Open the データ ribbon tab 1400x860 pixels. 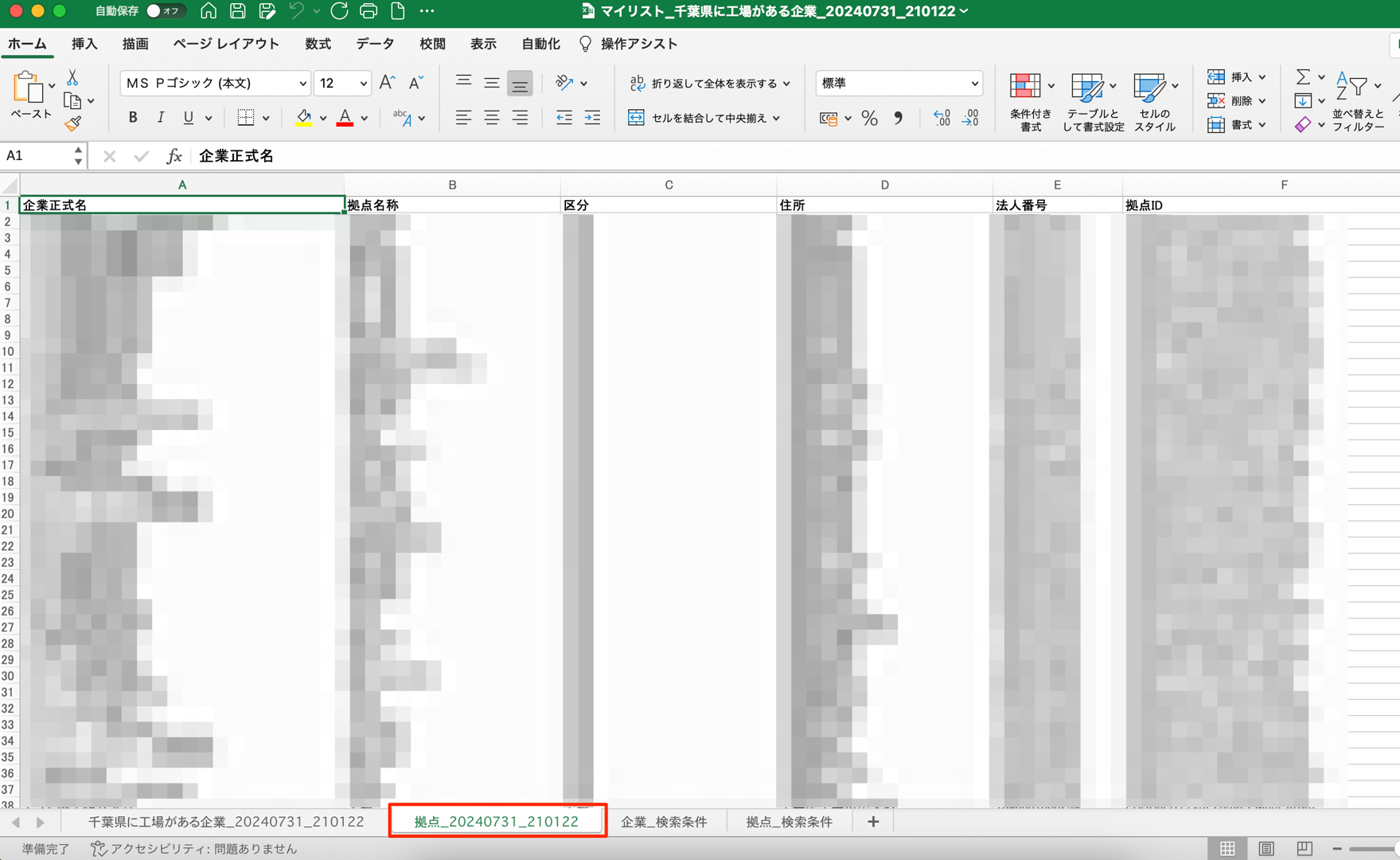coord(375,44)
